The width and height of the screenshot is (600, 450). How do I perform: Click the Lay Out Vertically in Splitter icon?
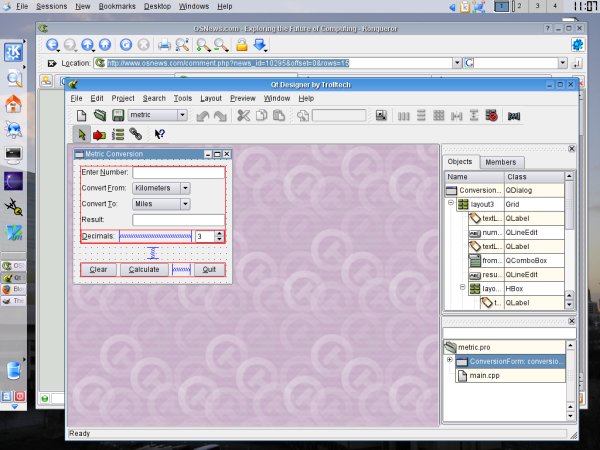474,115
